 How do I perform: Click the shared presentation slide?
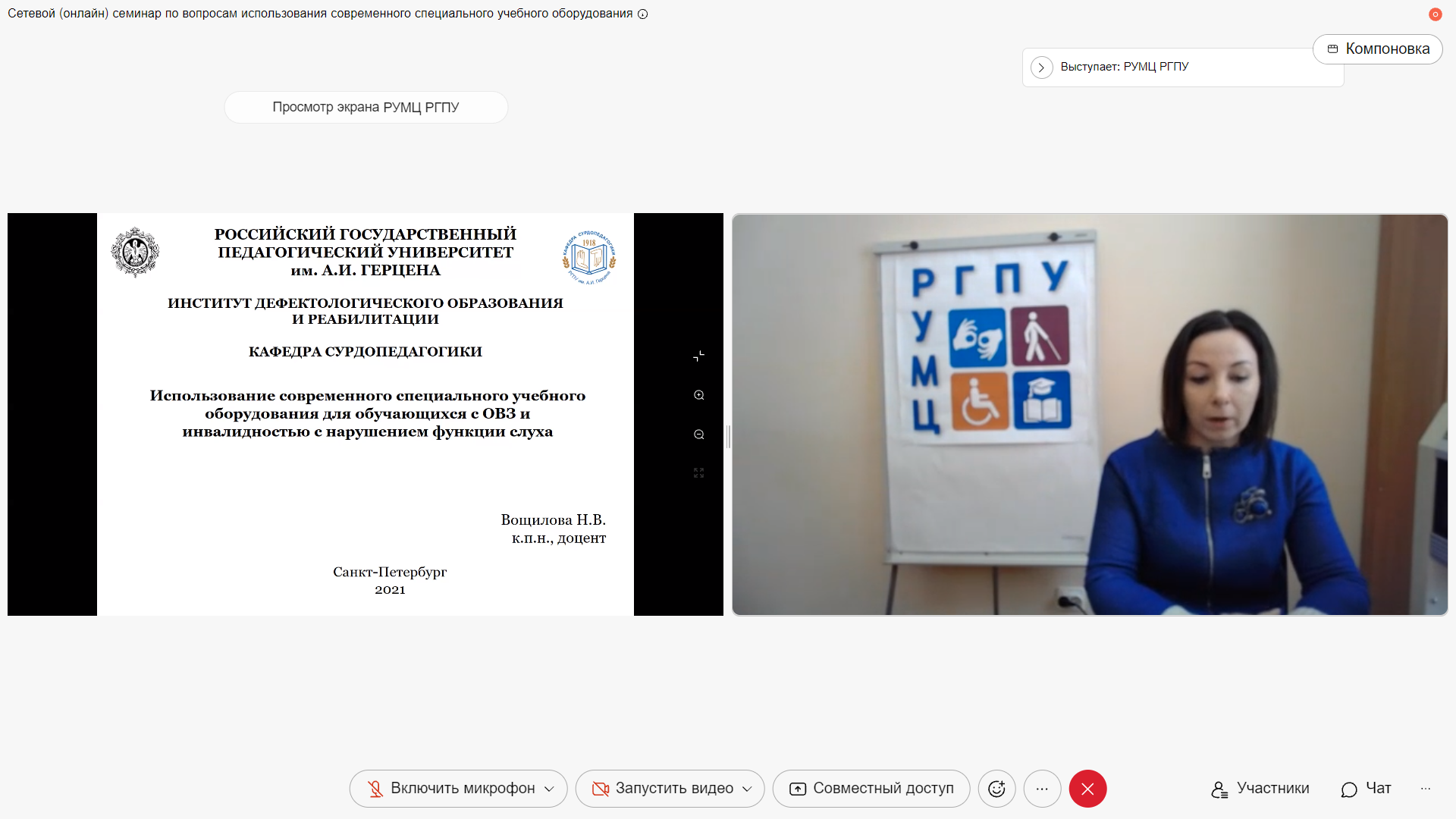pyautogui.click(x=366, y=415)
